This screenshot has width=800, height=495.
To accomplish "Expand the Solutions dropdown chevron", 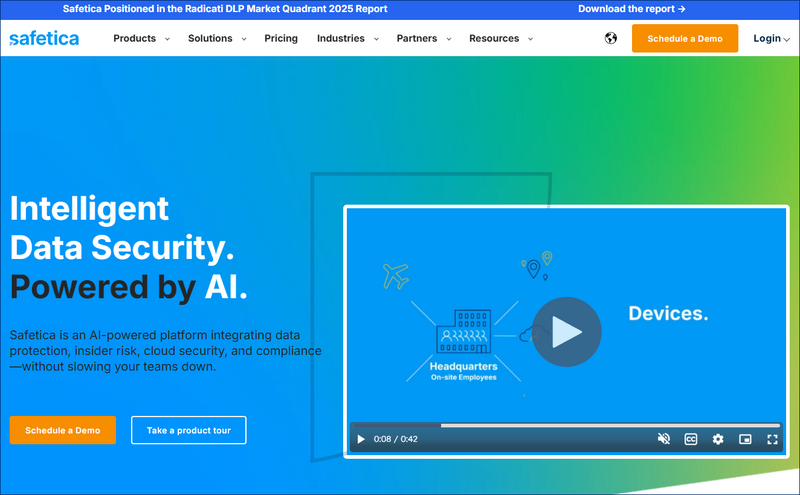I will [x=244, y=39].
